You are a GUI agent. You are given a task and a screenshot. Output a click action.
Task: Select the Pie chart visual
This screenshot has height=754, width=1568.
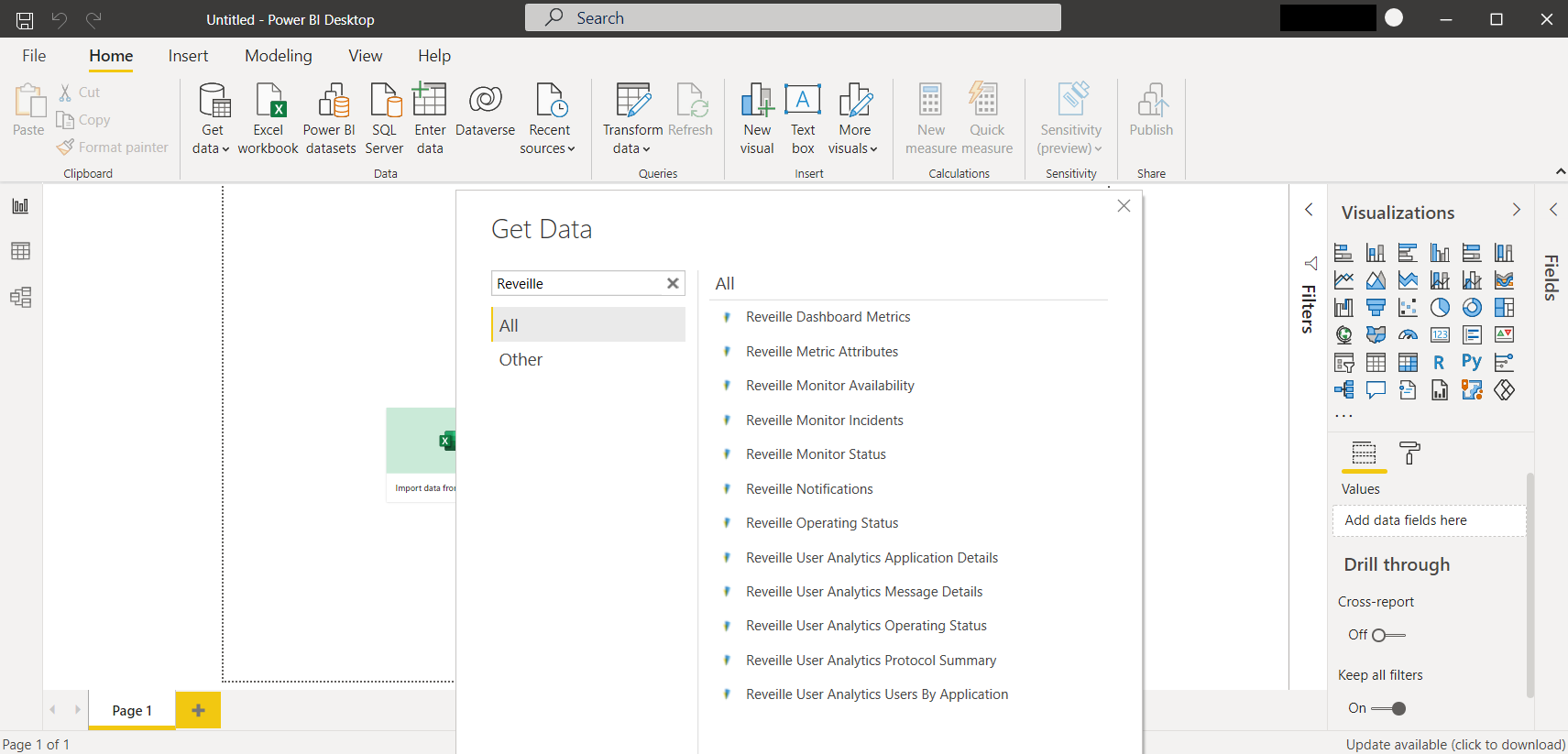pyautogui.click(x=1440, y=308)
